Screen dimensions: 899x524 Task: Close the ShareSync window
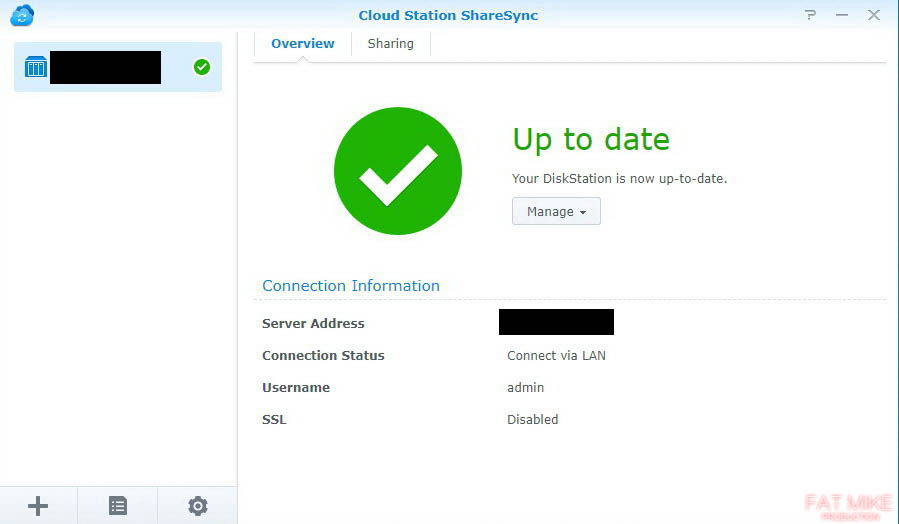874,15
